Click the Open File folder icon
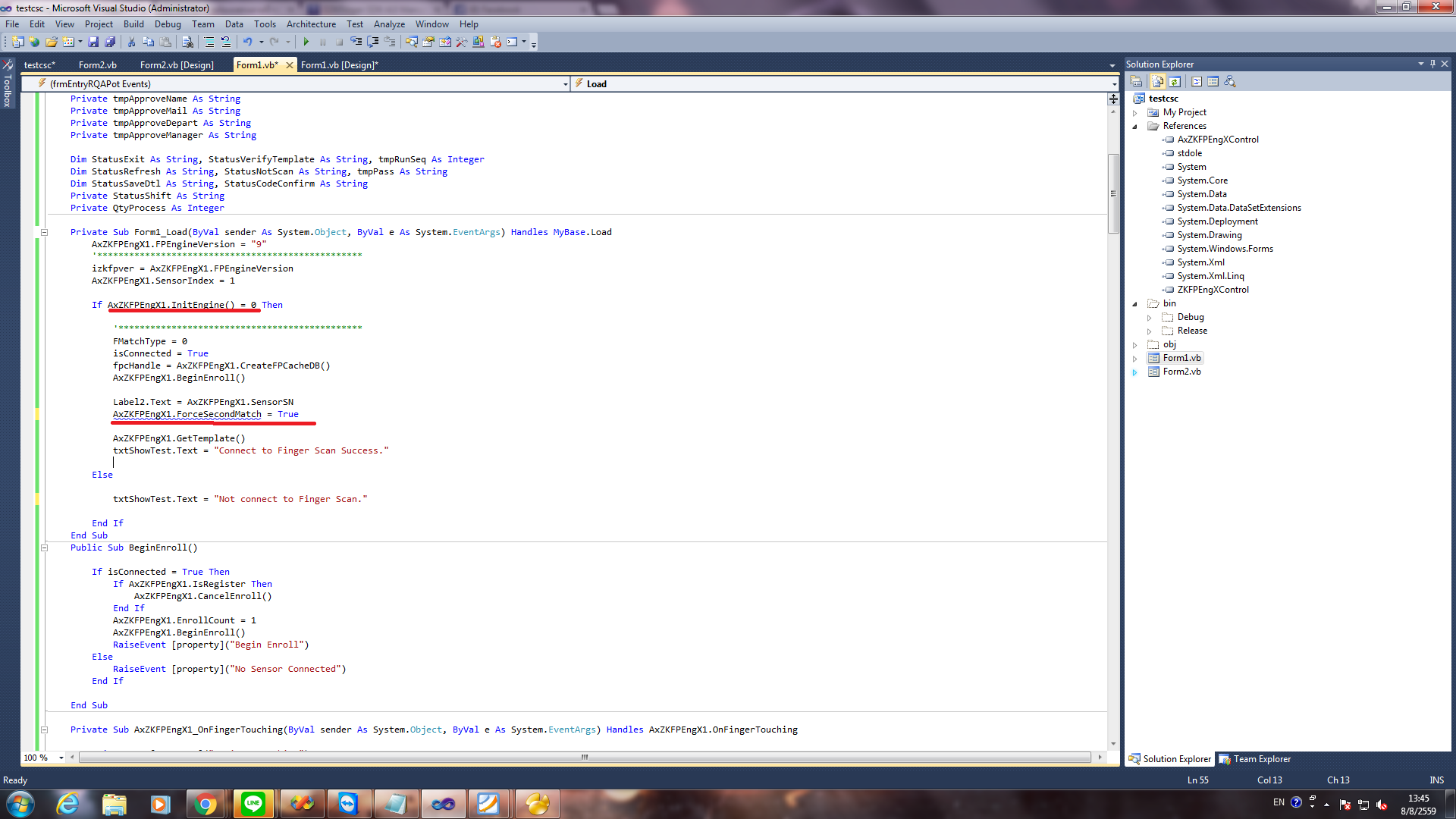The height and width of the screenshot is (819, 1456). pyautogui.click(x=51, y=42)
